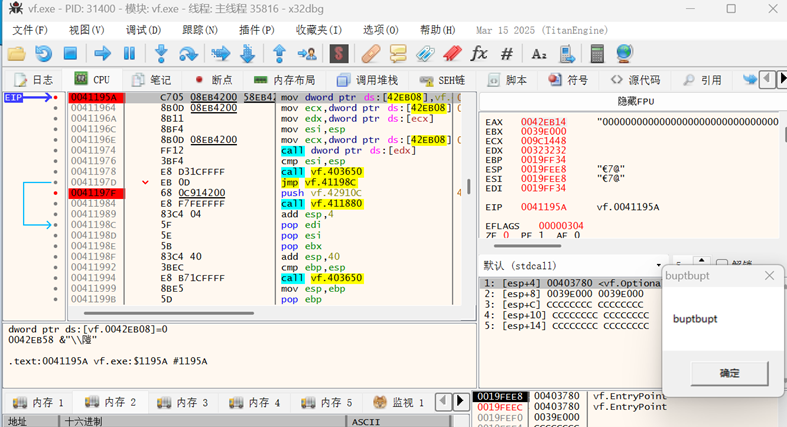The width and height of the screenshot is (787, 427).
Task: Click the Step Over toolbar icon
Action: pyautogui.click(x=188, y=53)
